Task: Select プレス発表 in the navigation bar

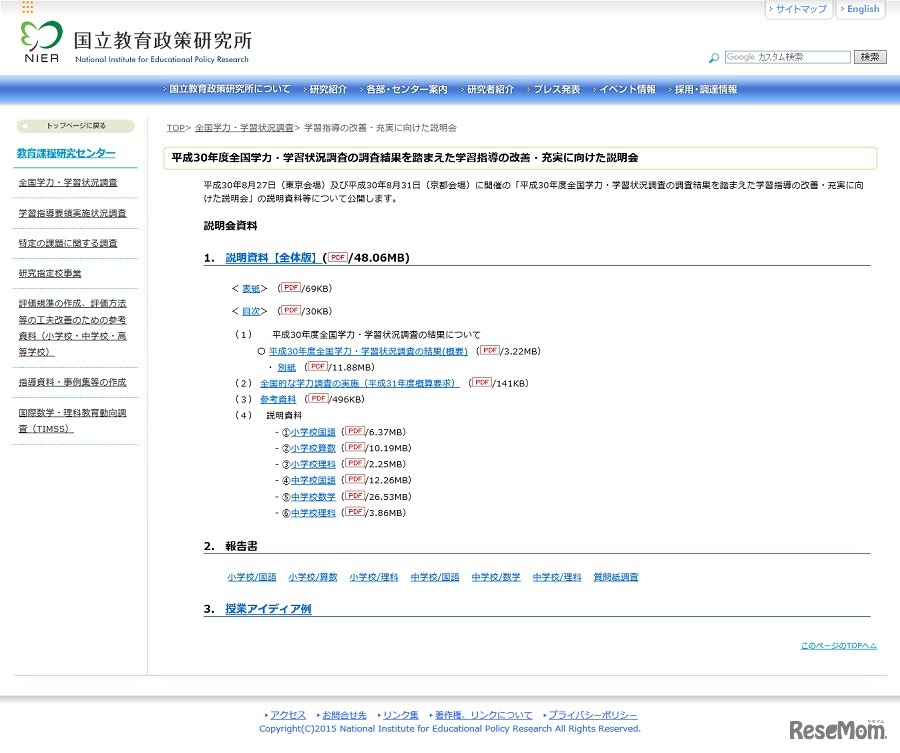Action: [x=555, y=89]
